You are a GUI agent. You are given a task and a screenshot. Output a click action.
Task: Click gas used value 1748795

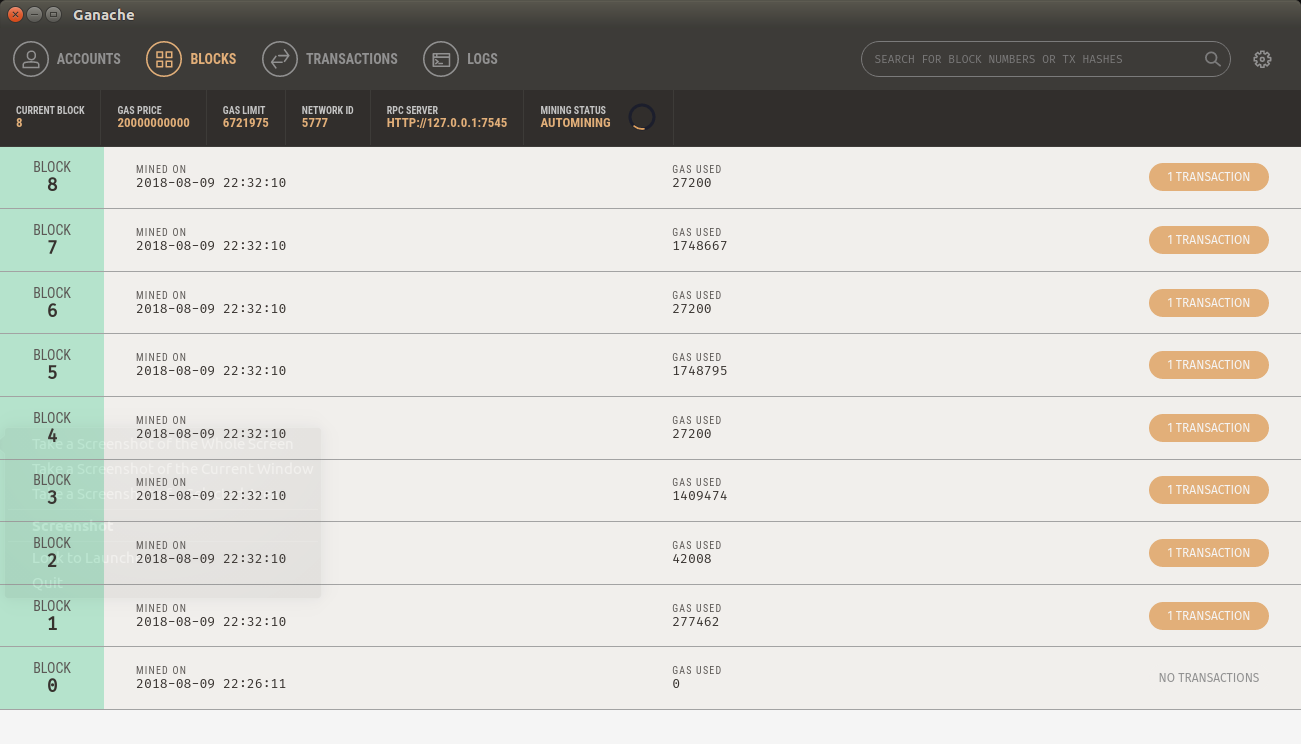700,371
